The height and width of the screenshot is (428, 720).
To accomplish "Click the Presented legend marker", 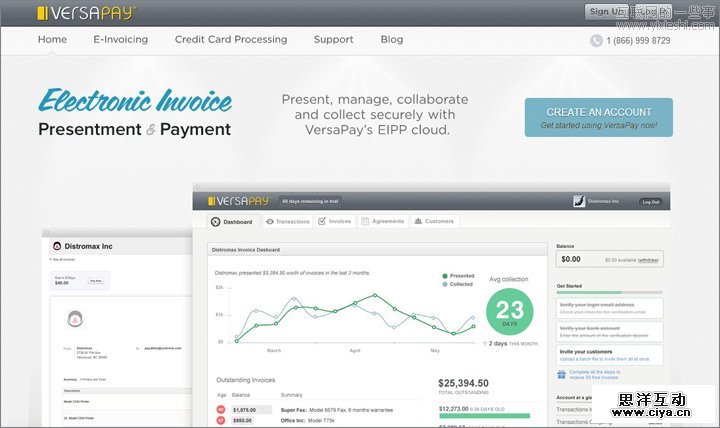I will 444,276.
